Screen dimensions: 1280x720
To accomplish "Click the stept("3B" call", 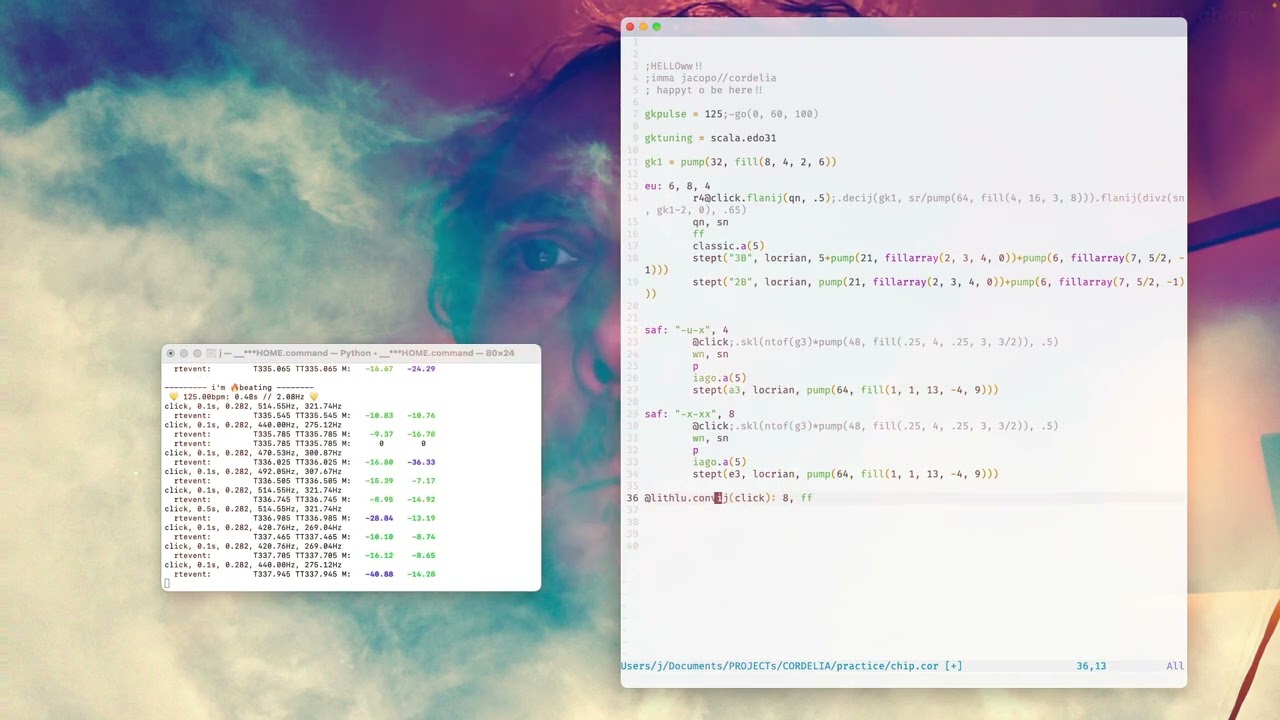I will [722, 258].
